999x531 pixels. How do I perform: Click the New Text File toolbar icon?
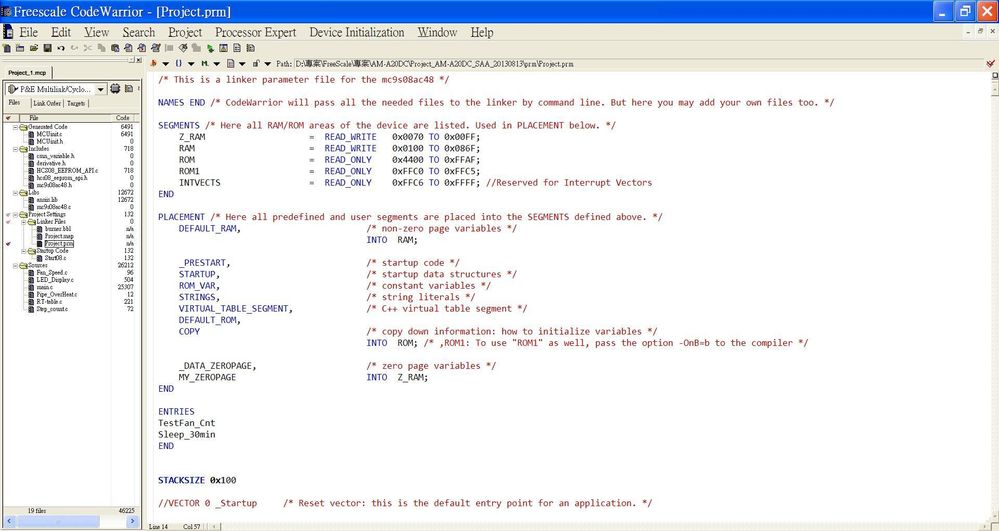(7, 48)
